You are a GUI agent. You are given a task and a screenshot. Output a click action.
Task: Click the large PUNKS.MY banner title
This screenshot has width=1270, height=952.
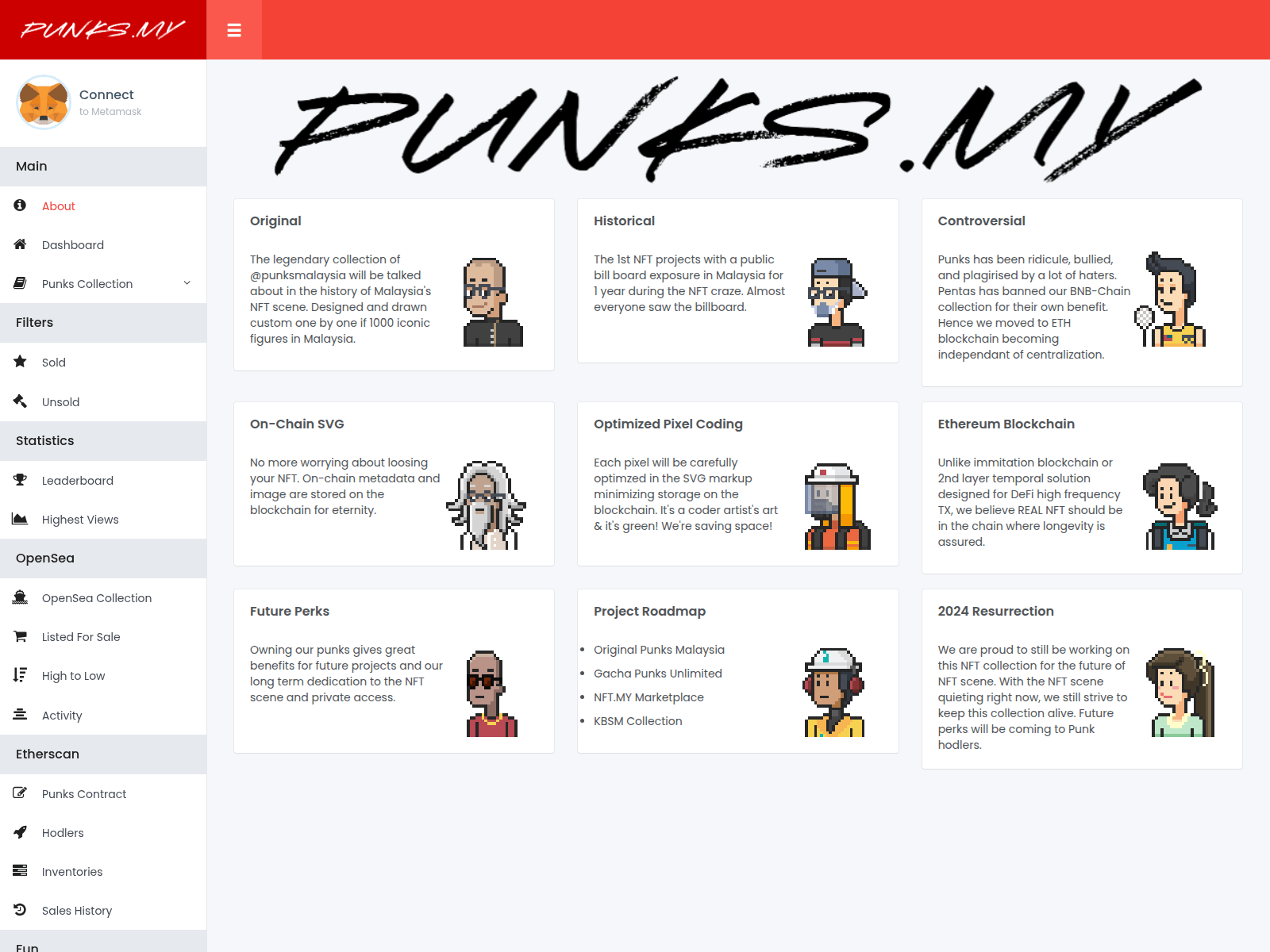738,129
